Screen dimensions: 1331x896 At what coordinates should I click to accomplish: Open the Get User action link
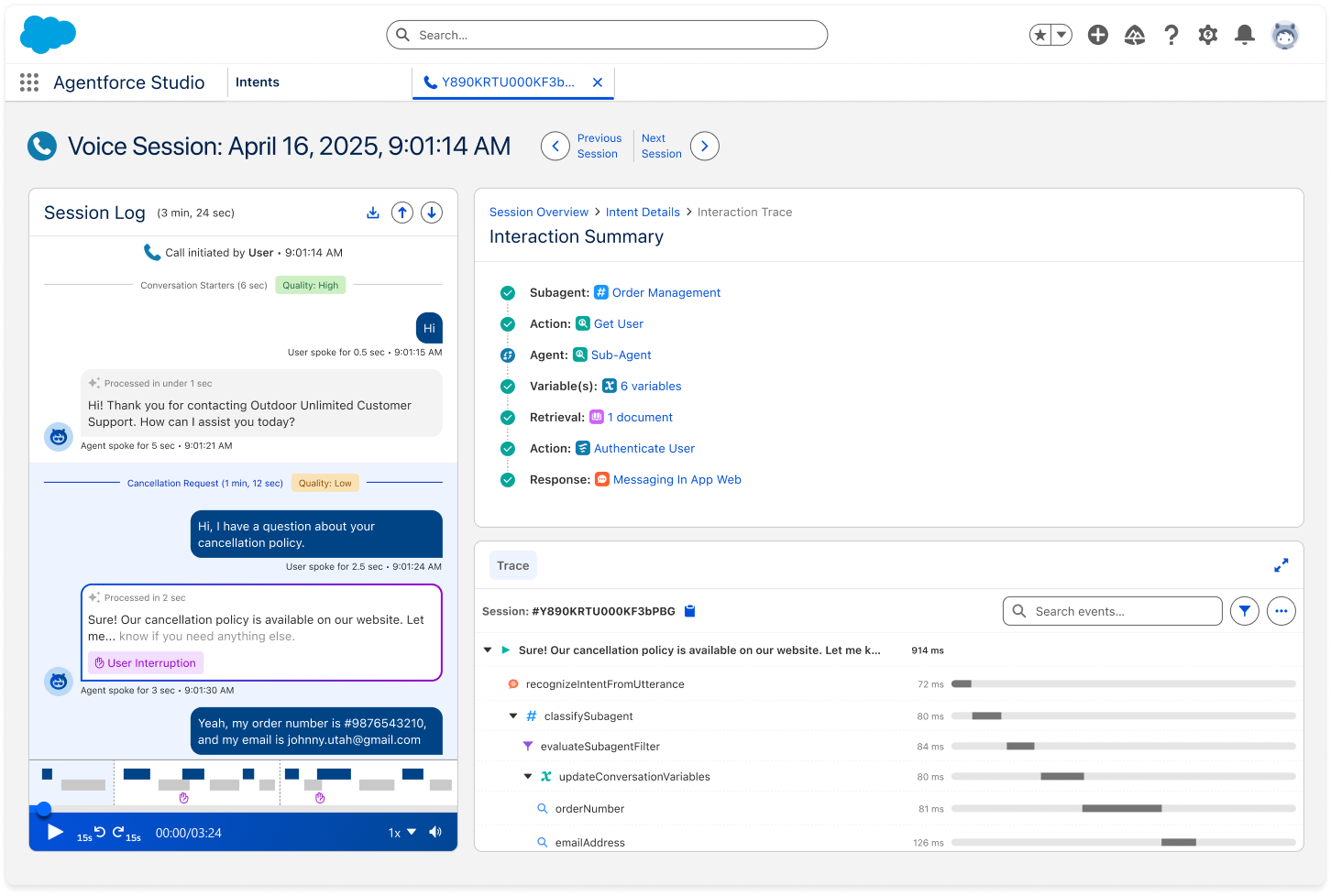pos(619,324)
